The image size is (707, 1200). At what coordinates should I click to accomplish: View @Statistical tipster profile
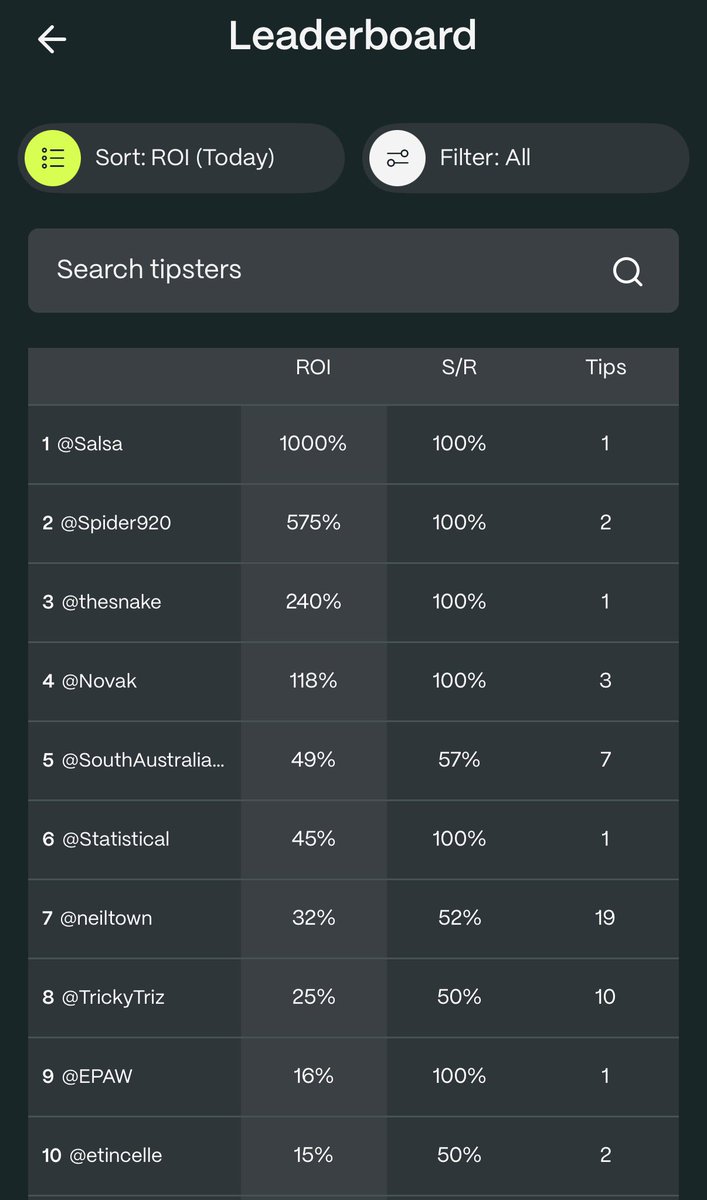click(x=353, y=839)
